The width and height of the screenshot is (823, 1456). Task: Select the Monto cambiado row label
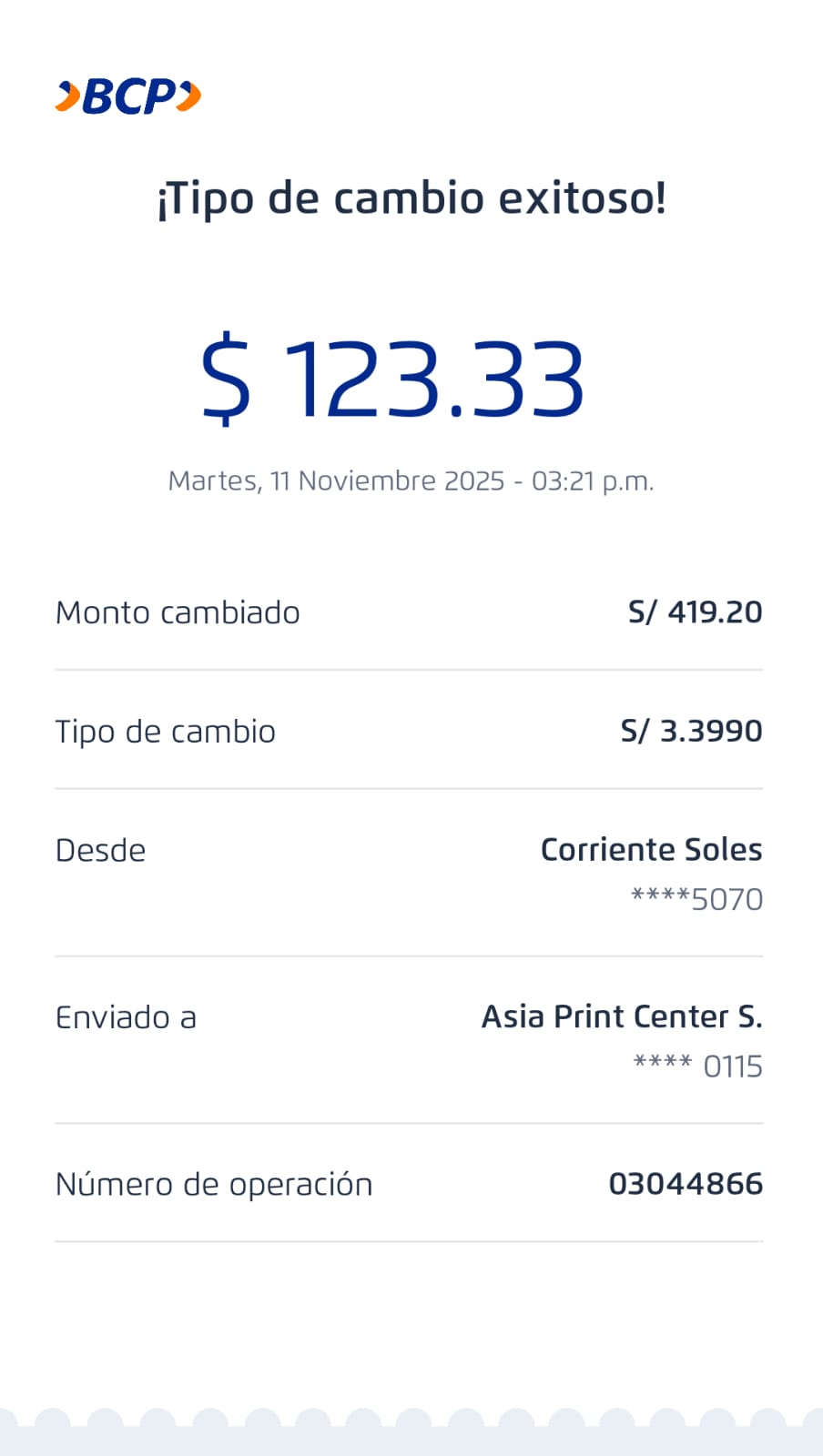pyautogui.click(x=178, y=612)
